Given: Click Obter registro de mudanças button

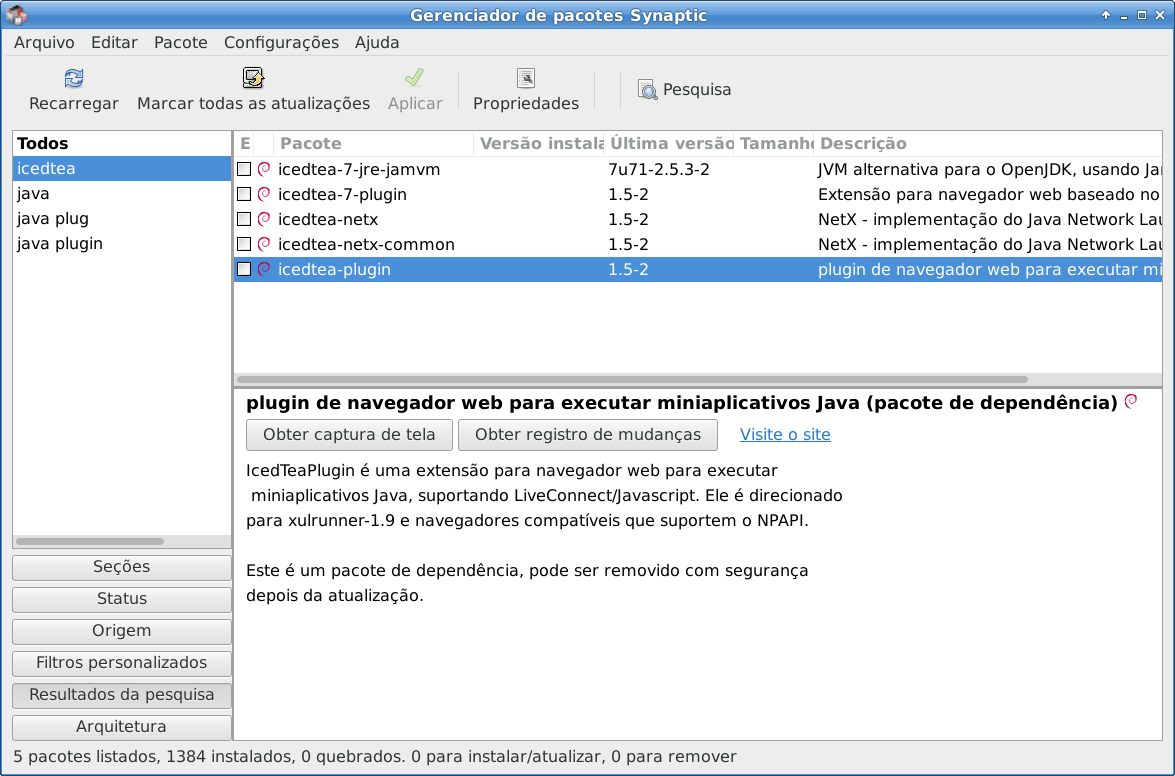Looking at the screenshot, I should coord(588,434).
